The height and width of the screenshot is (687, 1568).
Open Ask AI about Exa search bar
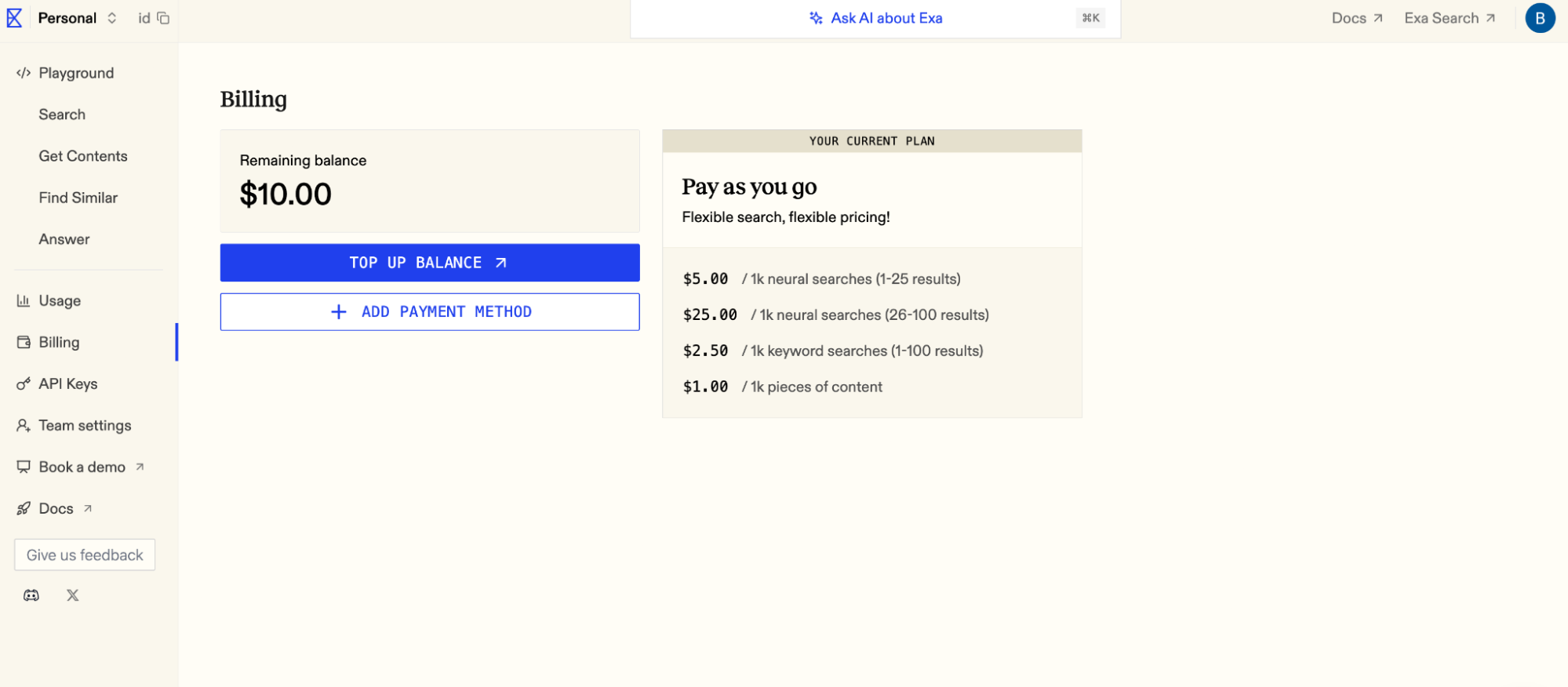point(875,18)
